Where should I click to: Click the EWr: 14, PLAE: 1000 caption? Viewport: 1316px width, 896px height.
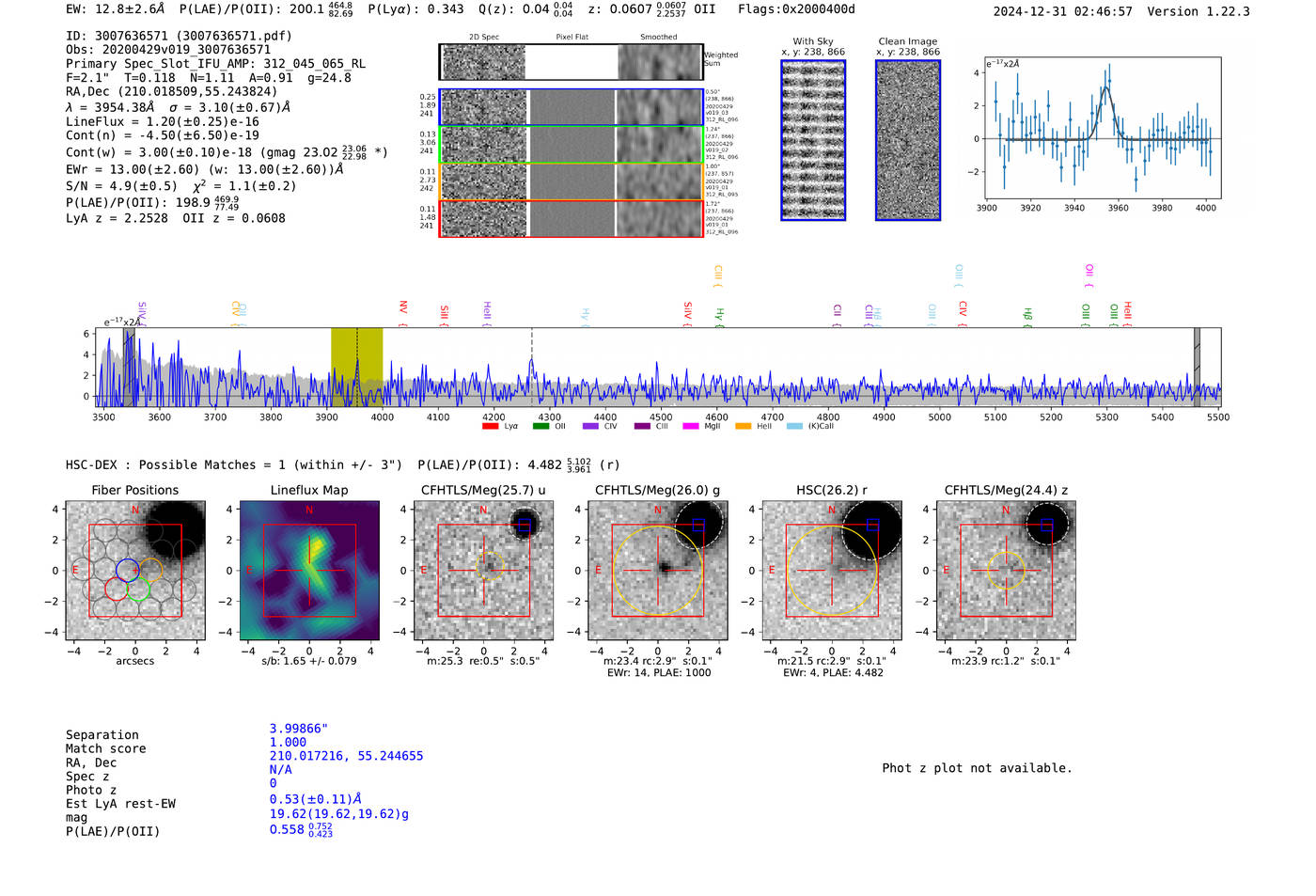click(659, 673)
